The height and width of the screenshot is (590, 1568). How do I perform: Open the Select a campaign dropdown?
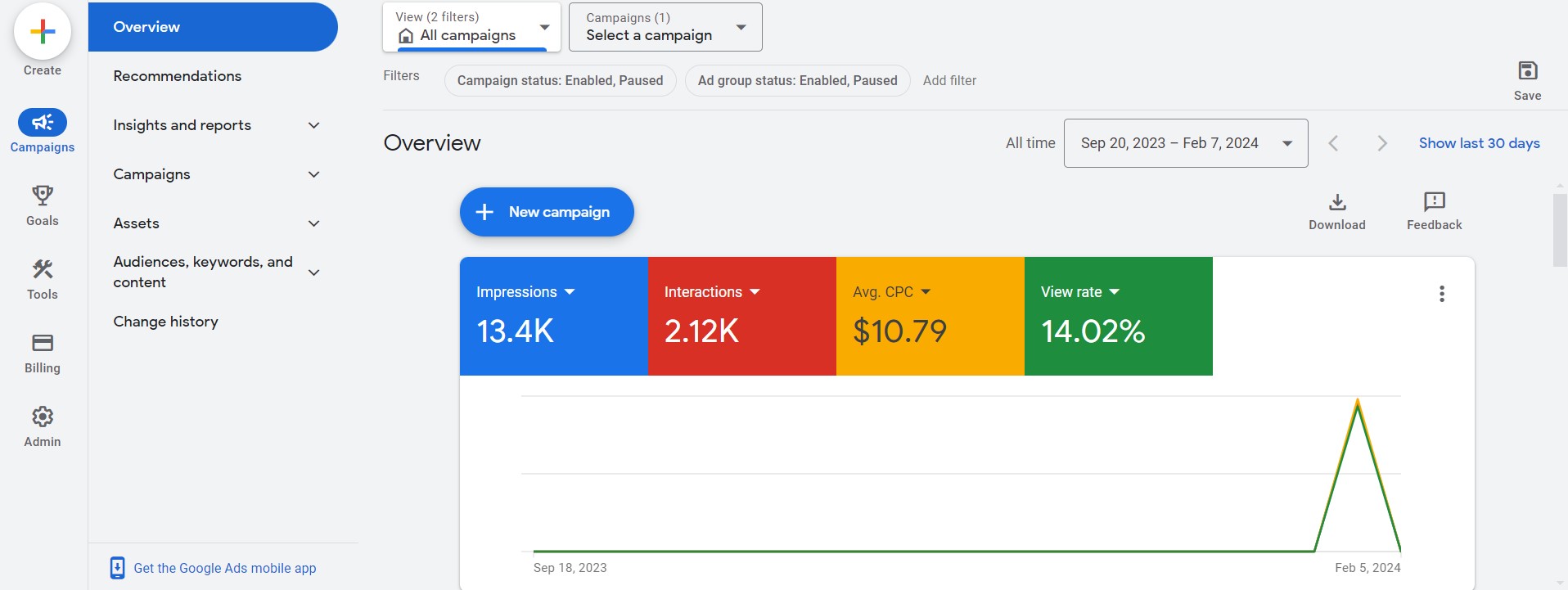click(x=665, y=27)
